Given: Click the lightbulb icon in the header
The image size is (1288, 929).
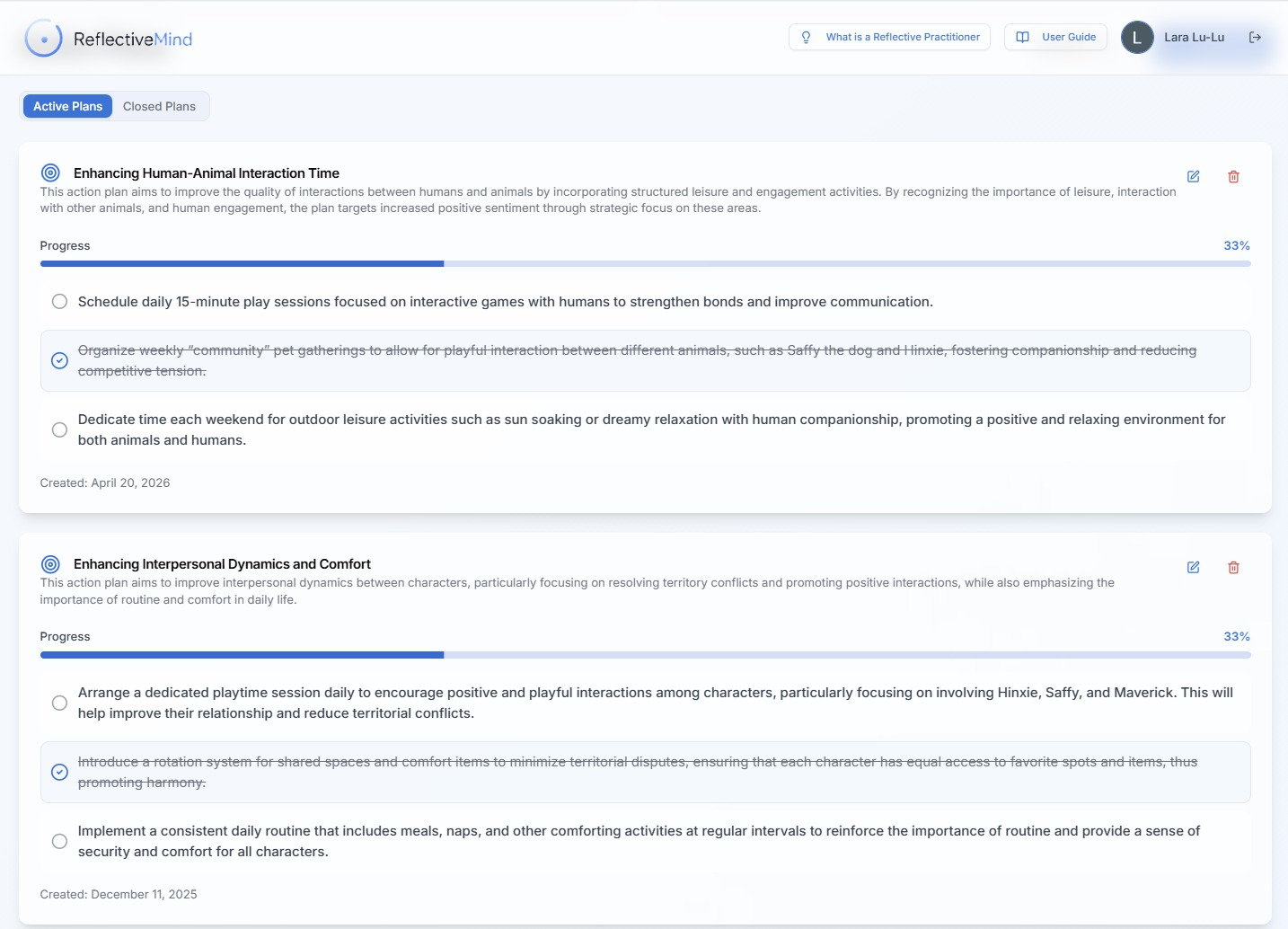Looking at the screenshot, I should point(806,37).
